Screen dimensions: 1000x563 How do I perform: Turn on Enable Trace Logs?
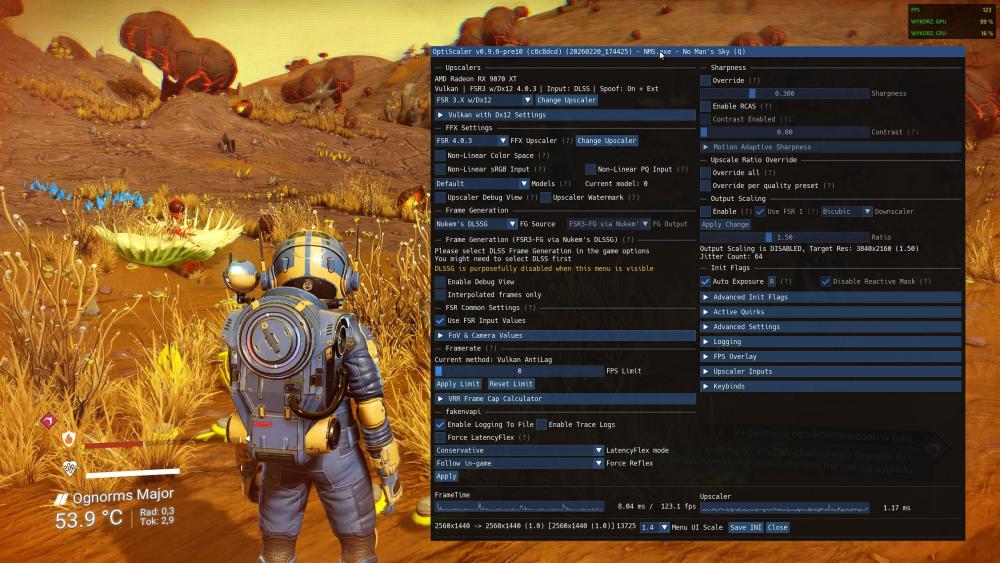click(541, 425)
